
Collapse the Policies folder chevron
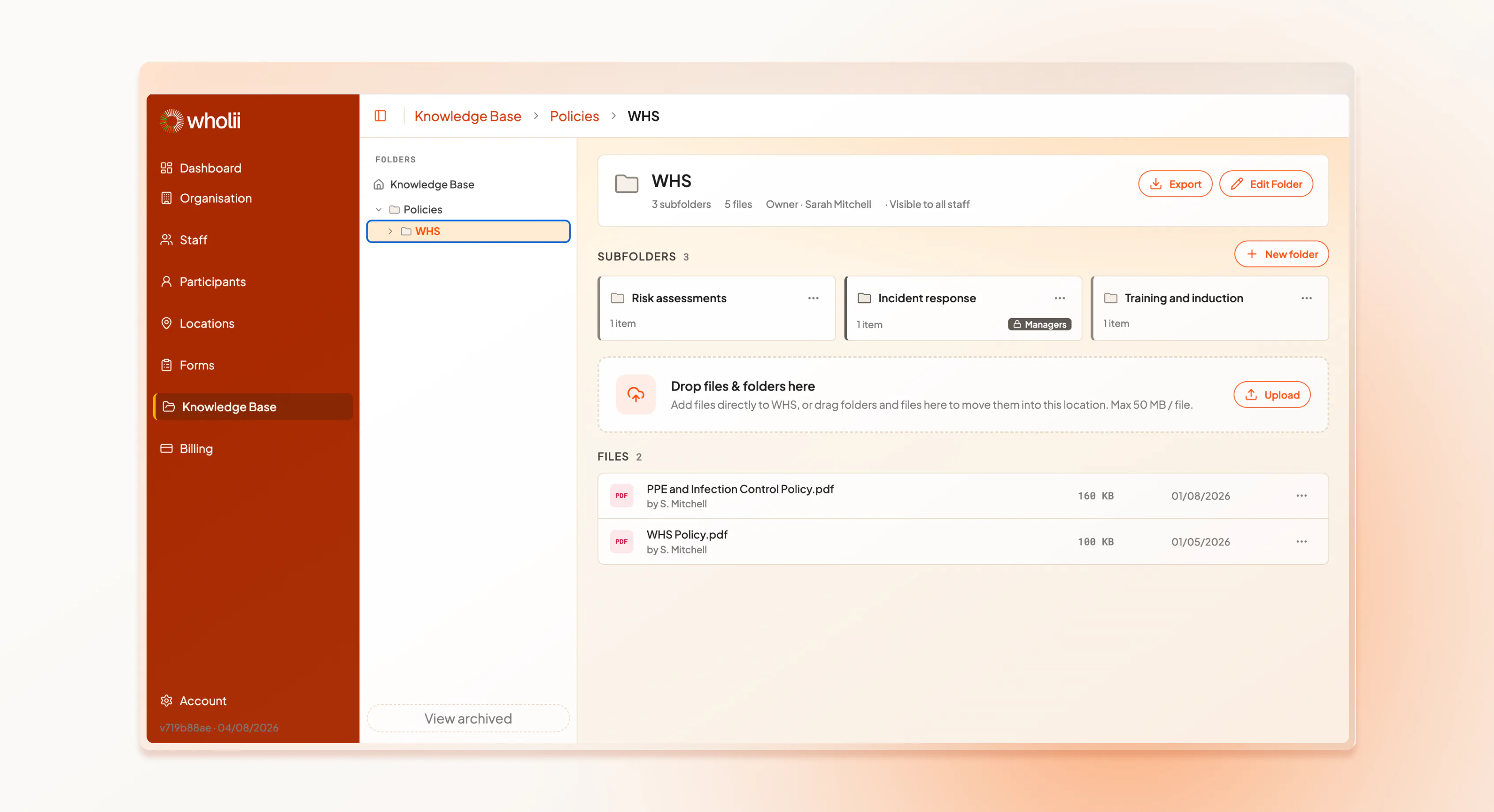tap(379, 209)
